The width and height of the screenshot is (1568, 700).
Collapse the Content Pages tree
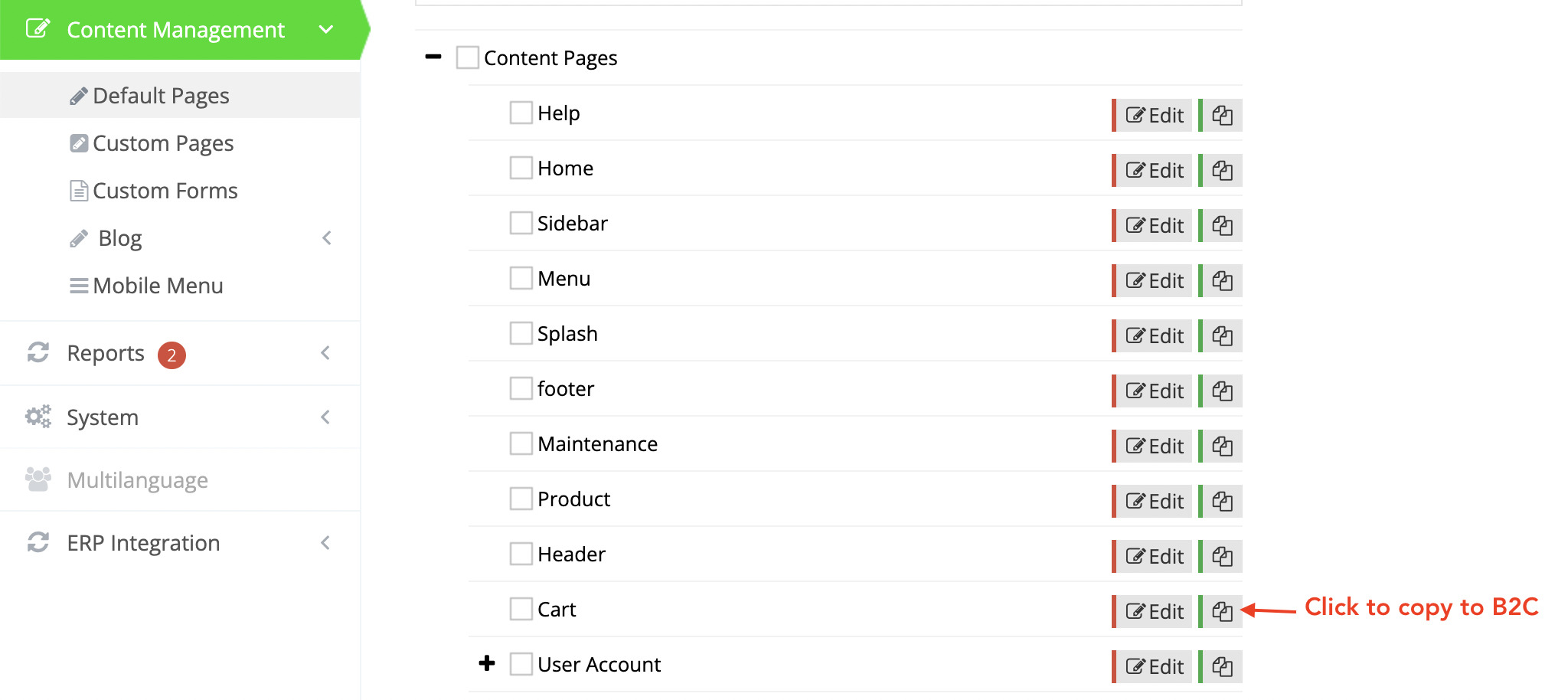pyautogui.click(x=433, y=57)
